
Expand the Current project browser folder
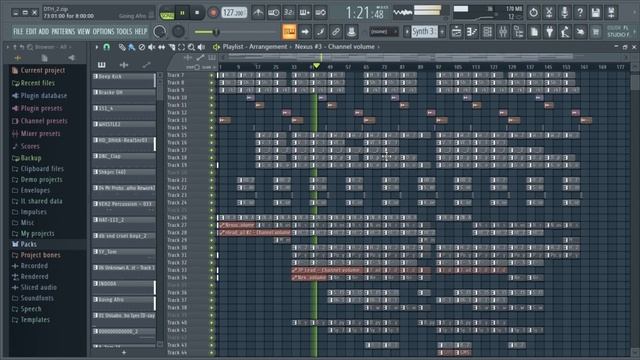(x=42, y=70)
